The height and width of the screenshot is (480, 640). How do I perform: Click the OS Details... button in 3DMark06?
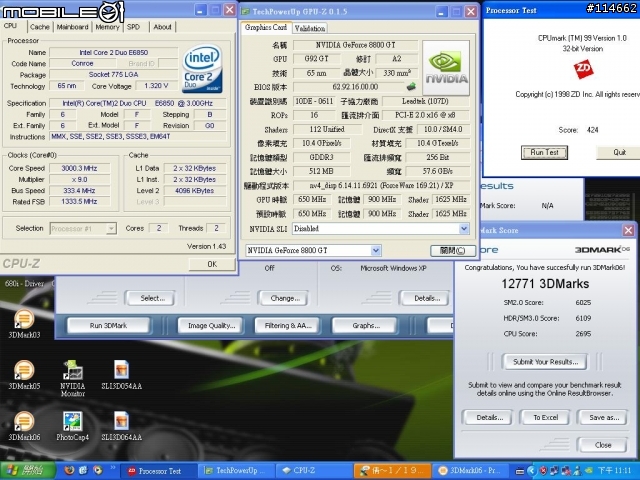pos(424,298)
